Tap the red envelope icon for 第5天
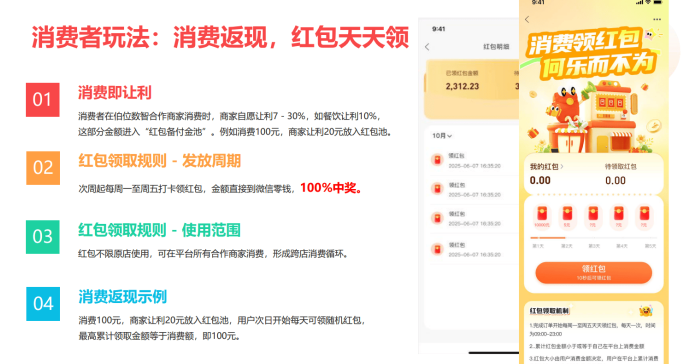The image size is (690, 364). 644,213
